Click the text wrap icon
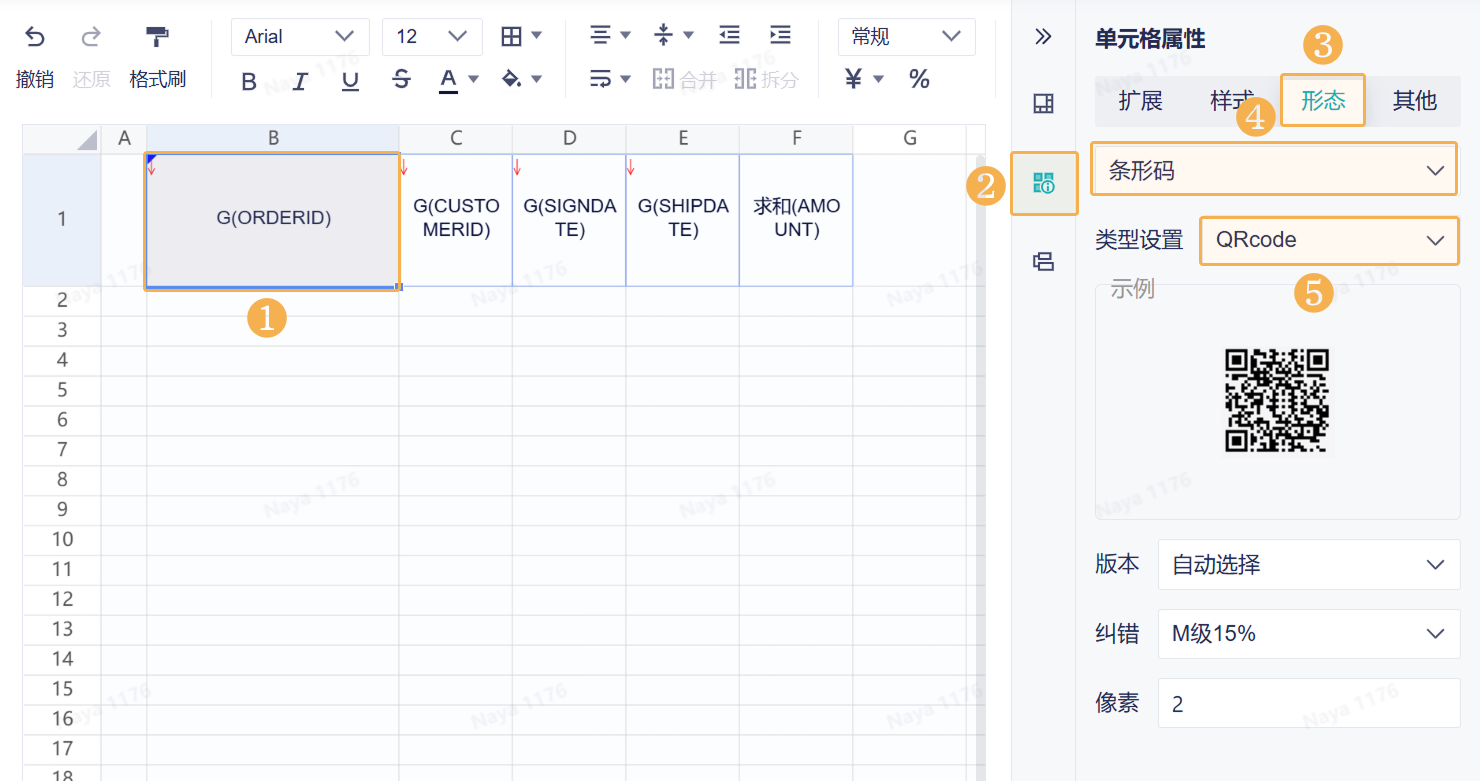Viewport: 1480px width, 781px height. [x=600, y=79]
